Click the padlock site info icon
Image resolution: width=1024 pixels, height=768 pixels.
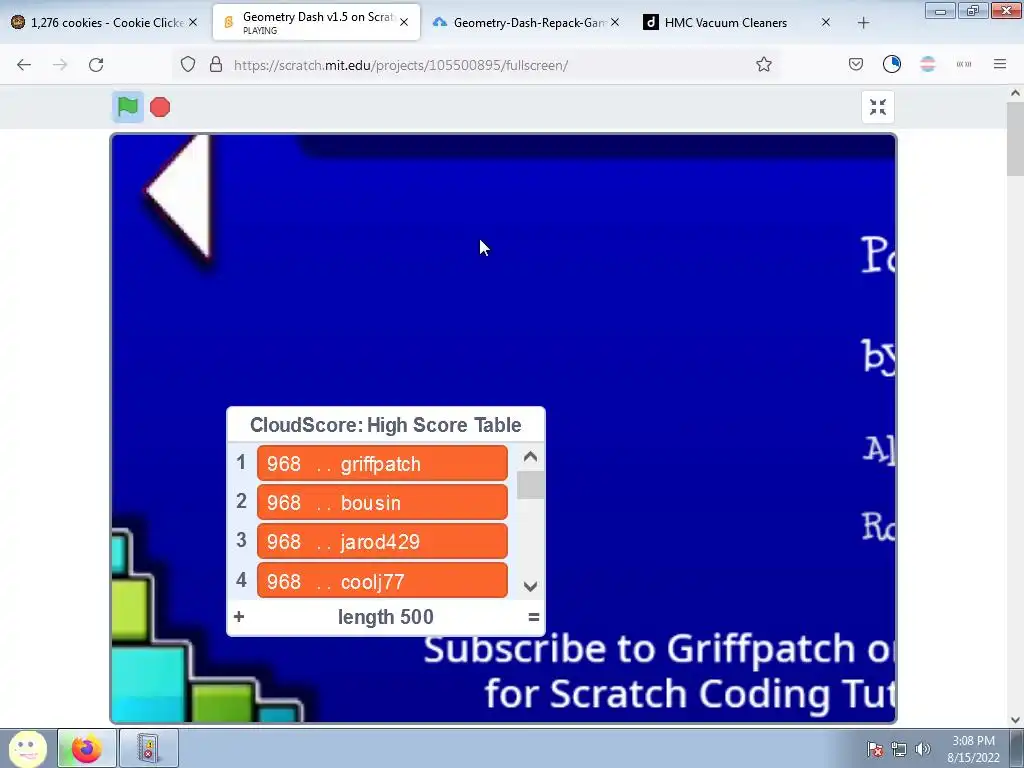[216, 65]
